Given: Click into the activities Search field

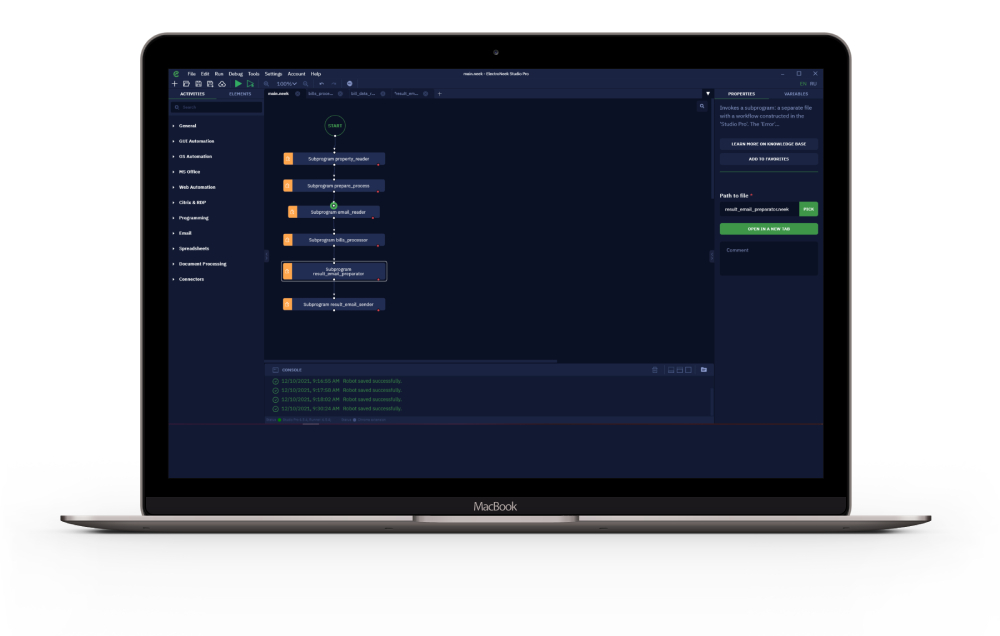Looking at the screenshot, I should pos(216,107).
